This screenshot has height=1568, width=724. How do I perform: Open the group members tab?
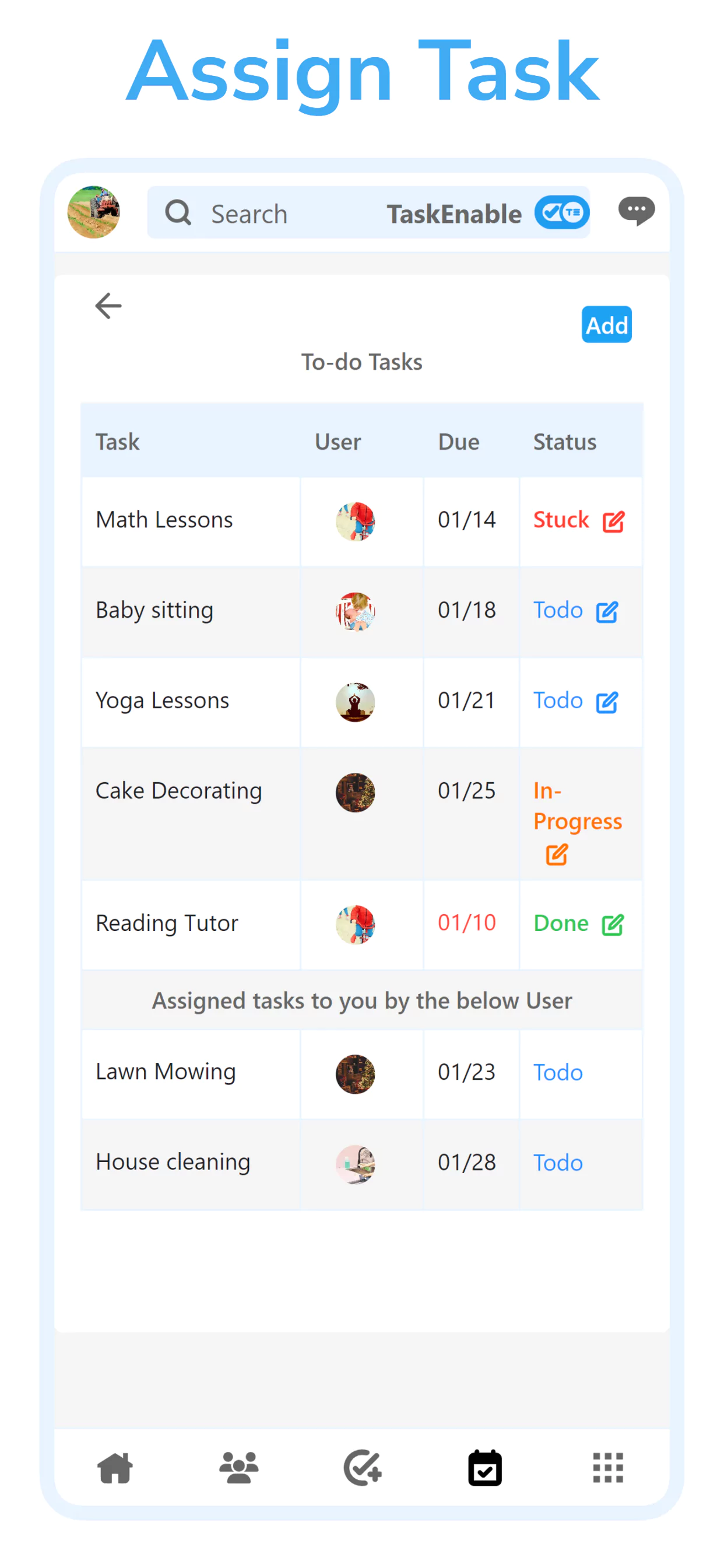[238, 1468]
